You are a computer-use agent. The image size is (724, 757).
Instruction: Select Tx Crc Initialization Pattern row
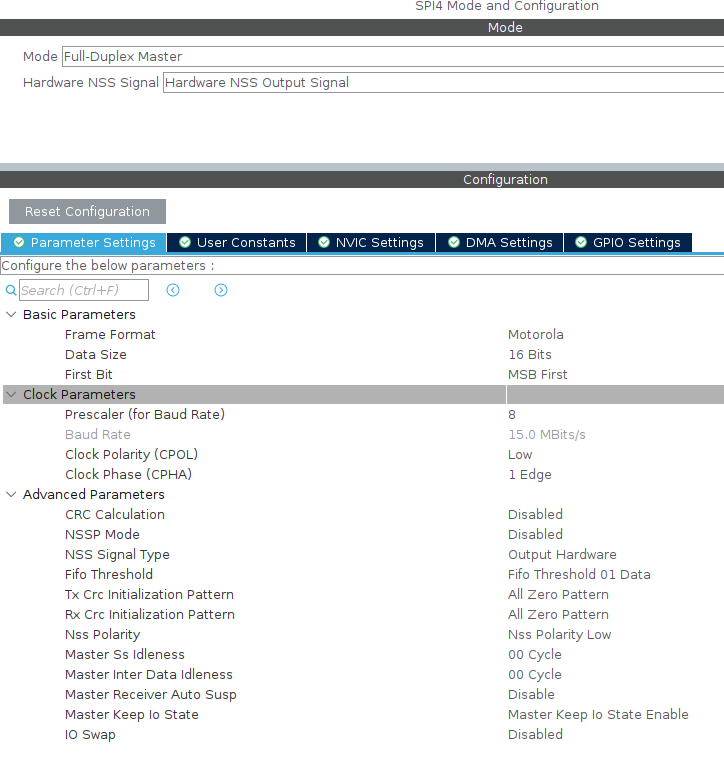[363, 595]
